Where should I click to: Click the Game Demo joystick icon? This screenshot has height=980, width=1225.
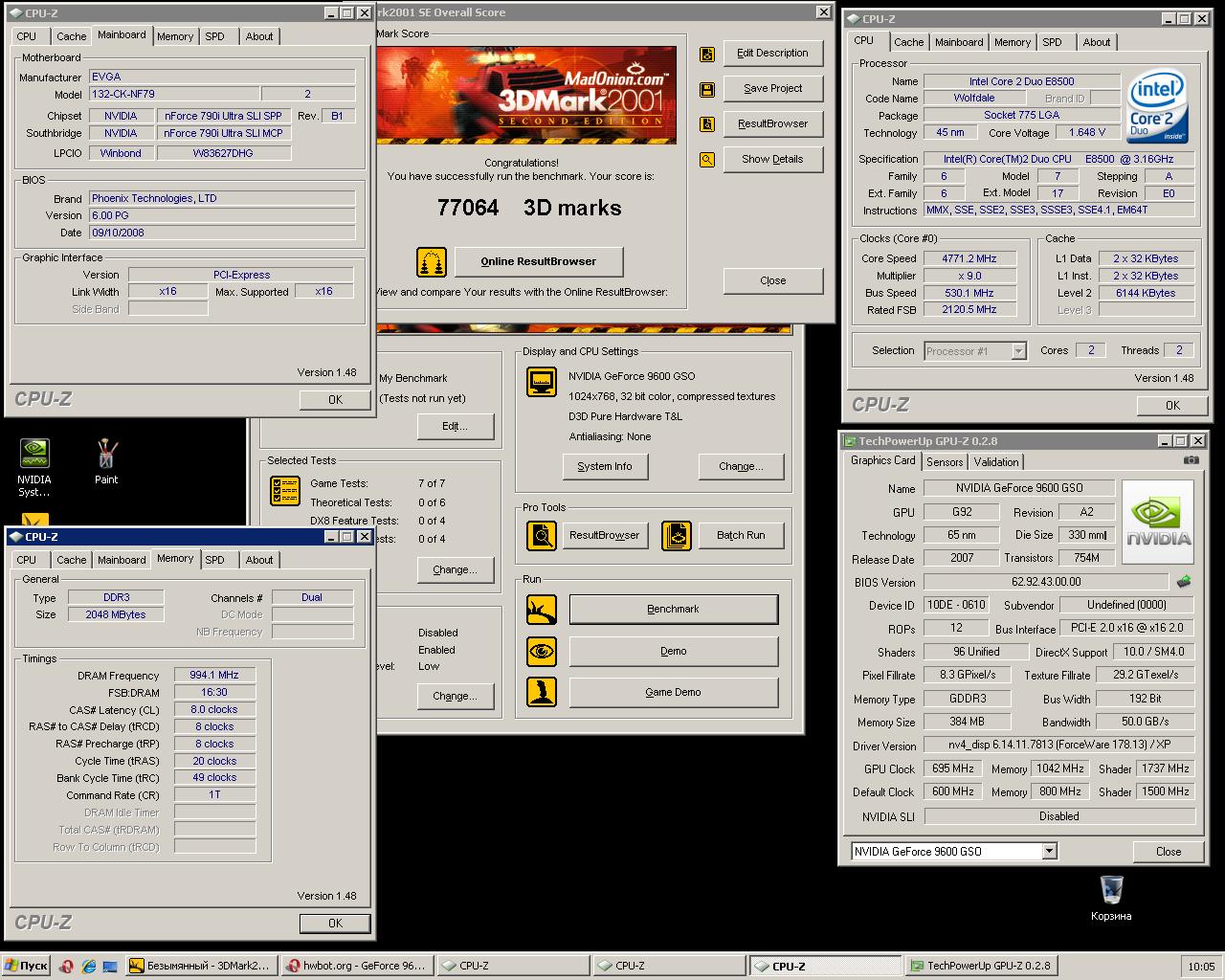(x=542, y=692)
